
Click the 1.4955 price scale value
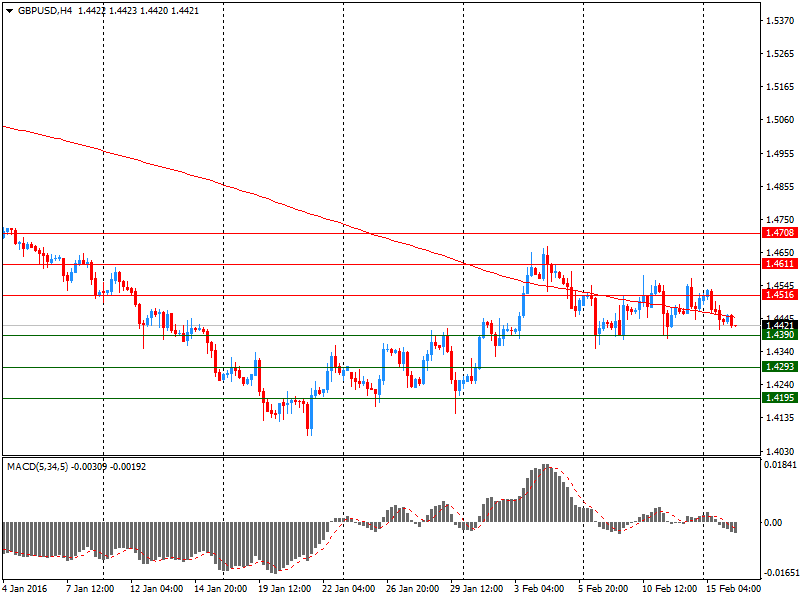click(781, 154)
